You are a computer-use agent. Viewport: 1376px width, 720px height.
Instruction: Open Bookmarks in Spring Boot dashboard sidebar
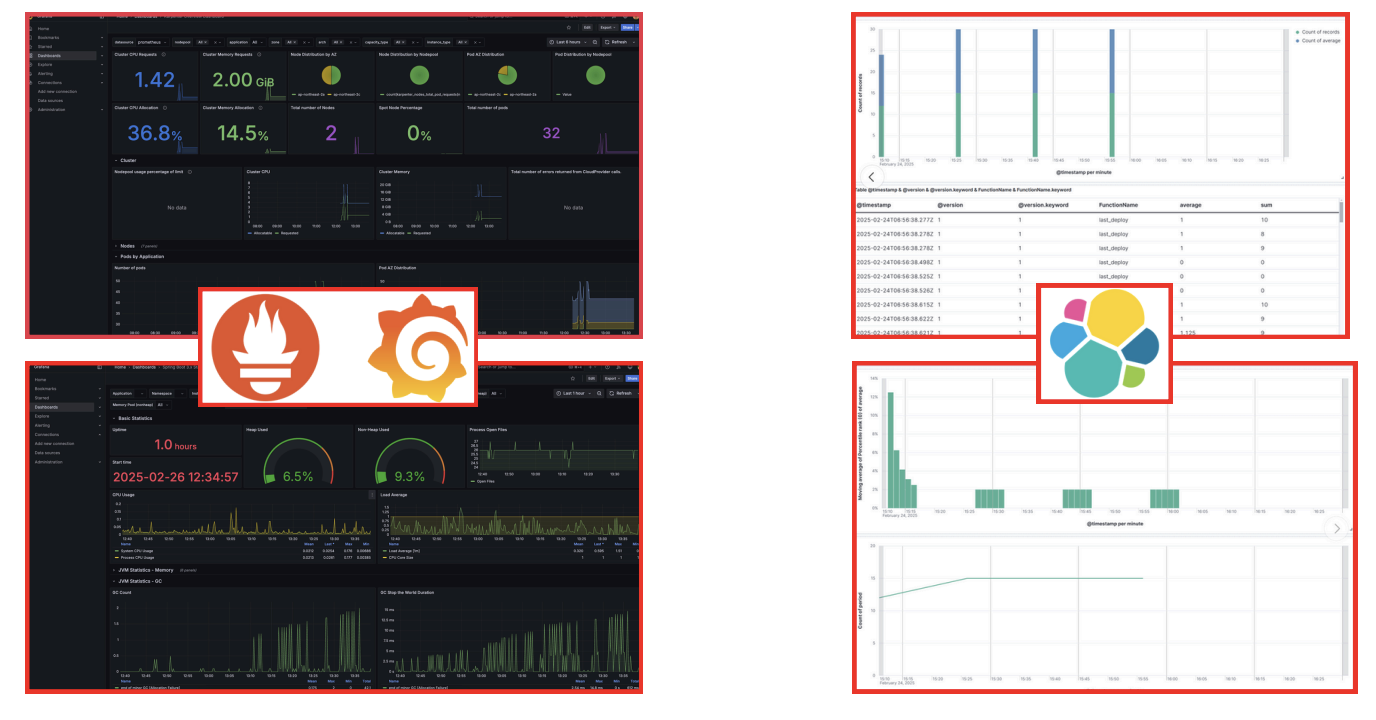coord(45,389)
